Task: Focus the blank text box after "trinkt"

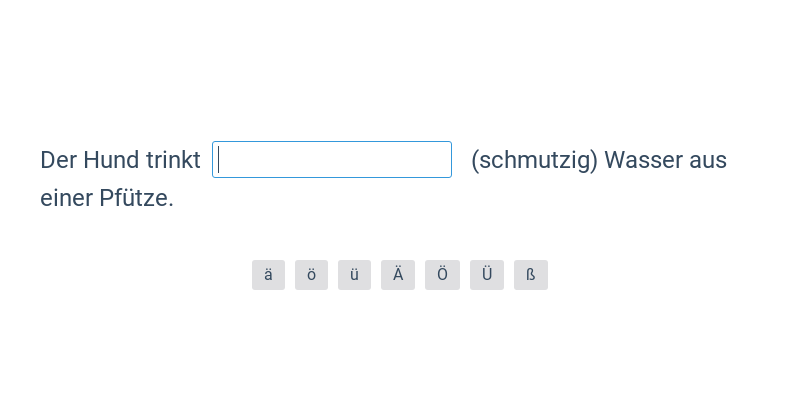Action: pos(332,160)
